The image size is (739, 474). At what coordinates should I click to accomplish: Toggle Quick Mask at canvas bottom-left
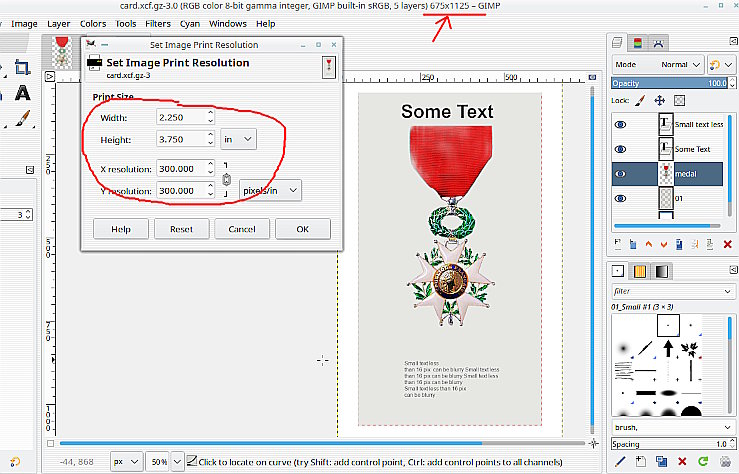point(50,443)
